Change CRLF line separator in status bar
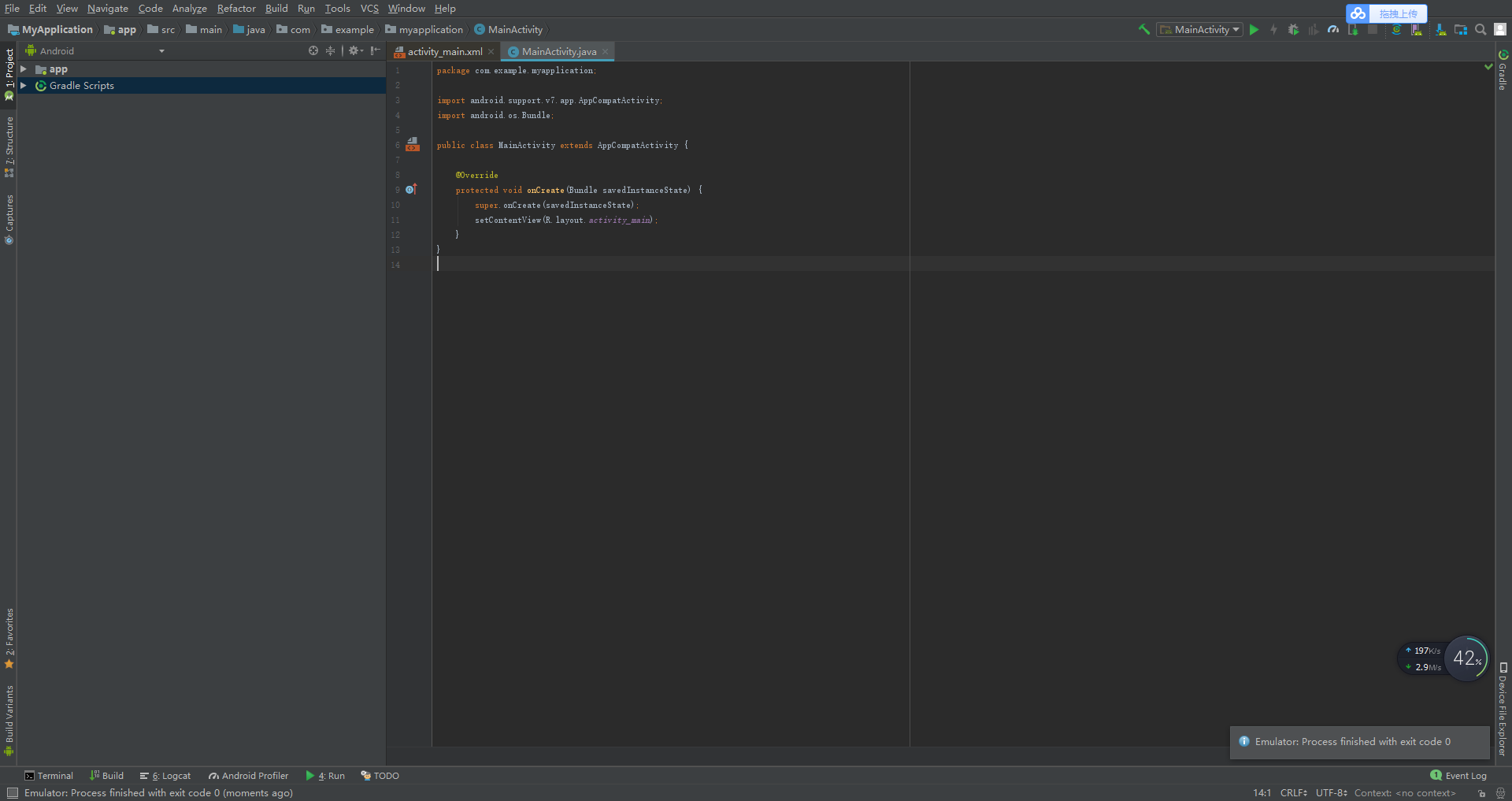1512x801 pixels. tap(1293, 793)
